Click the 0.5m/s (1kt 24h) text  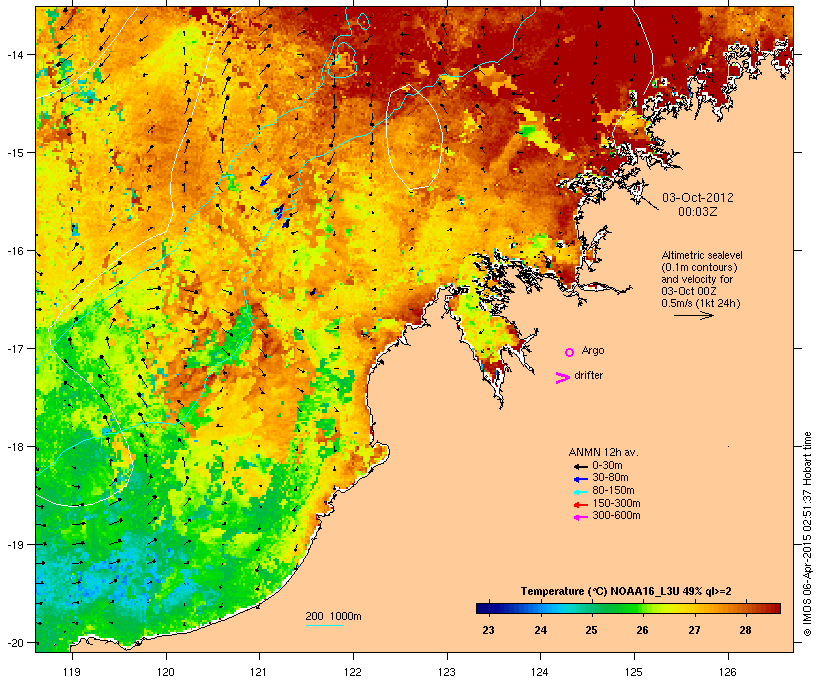click(x=701, y=303)
